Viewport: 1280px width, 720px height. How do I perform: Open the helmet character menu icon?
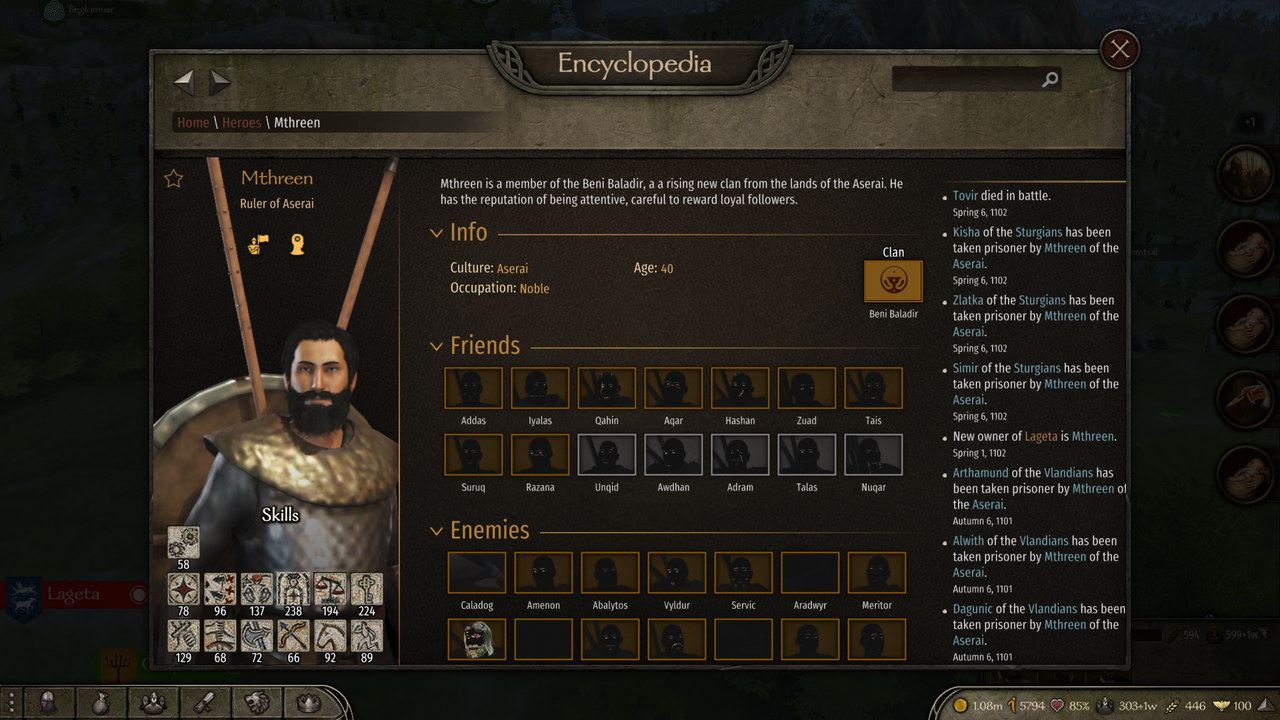point(46,702)
